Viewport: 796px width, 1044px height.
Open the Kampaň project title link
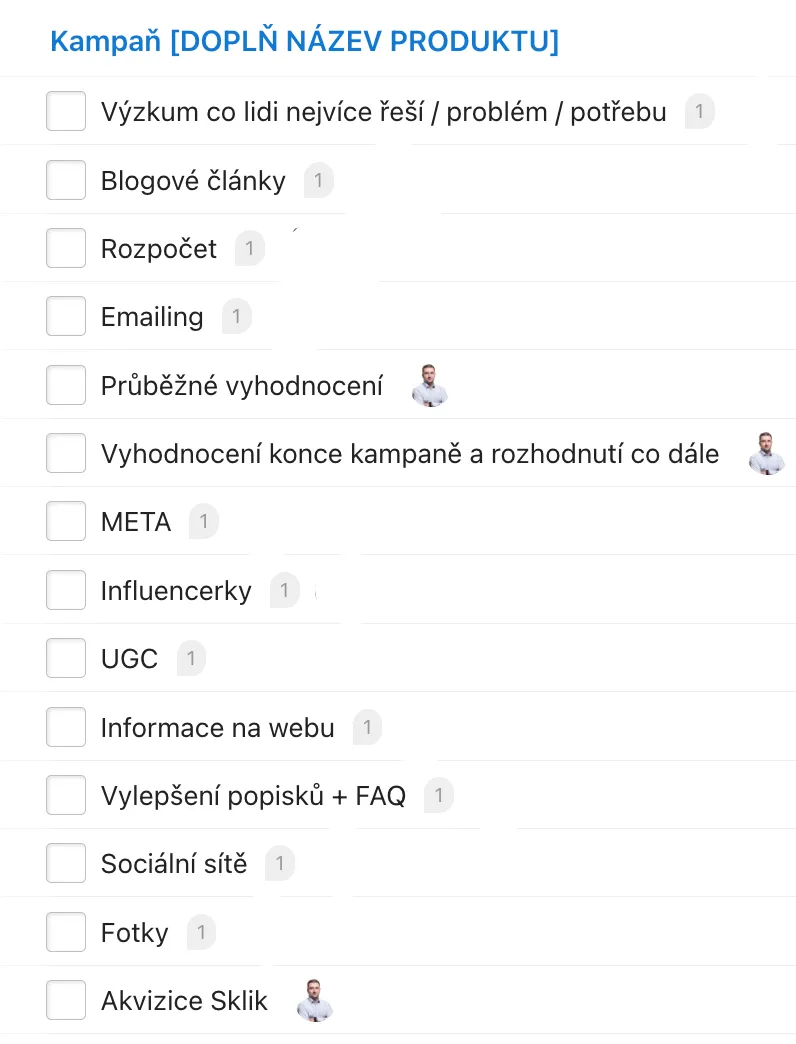[304, 42]
